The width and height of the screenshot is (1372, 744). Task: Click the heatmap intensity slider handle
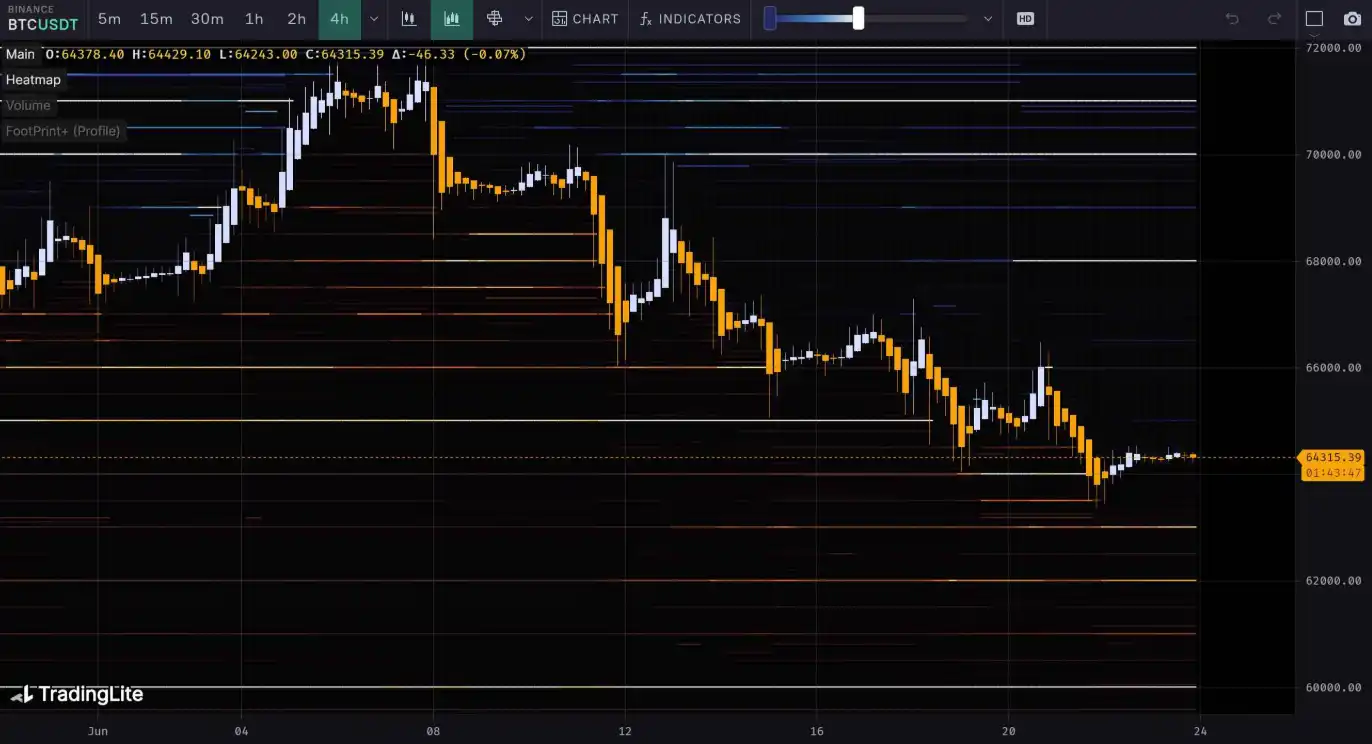click(858, 19)
